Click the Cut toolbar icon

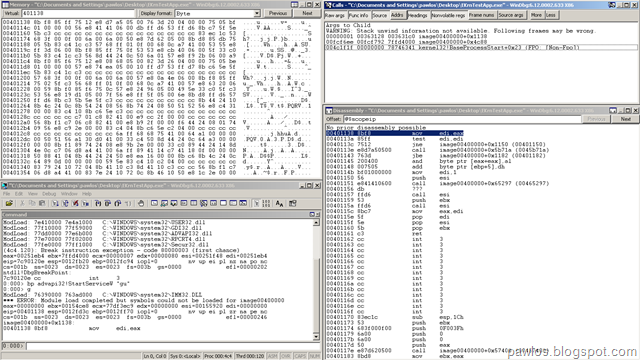(22, 203)
